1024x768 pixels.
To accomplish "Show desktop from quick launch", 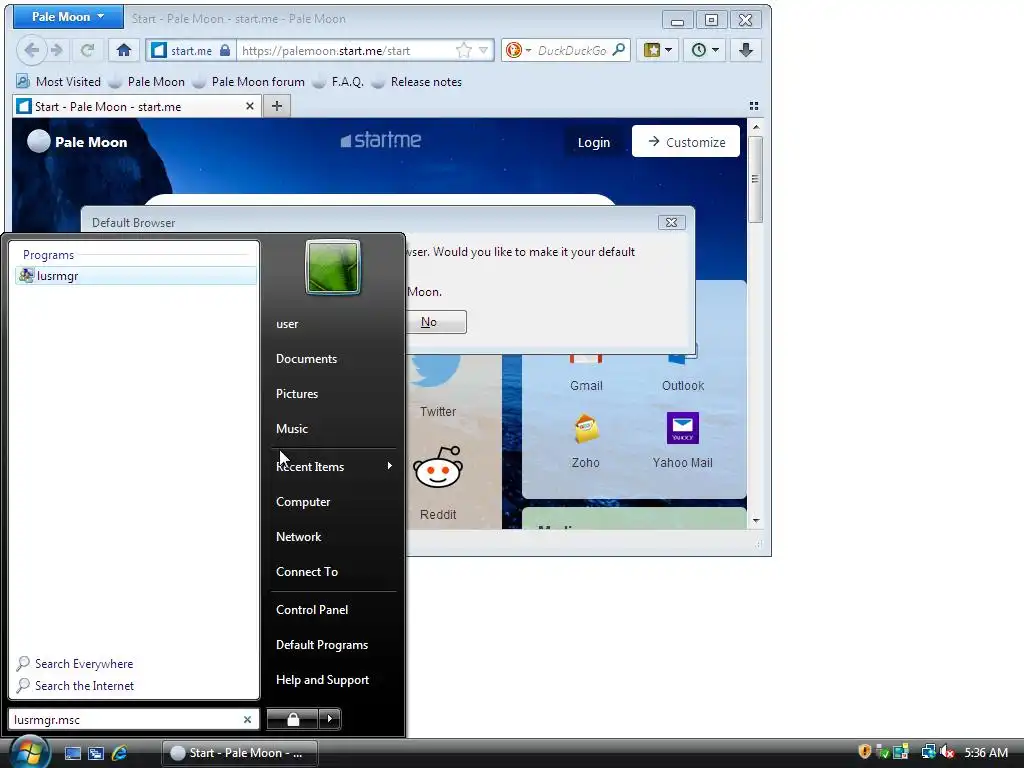I will [x=72, y=753].
